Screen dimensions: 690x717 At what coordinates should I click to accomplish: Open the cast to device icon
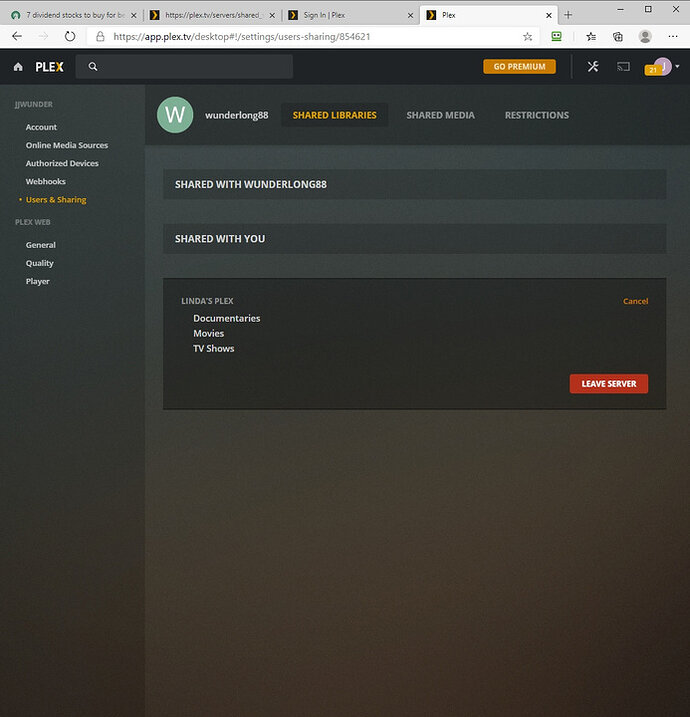coord(624,67)
